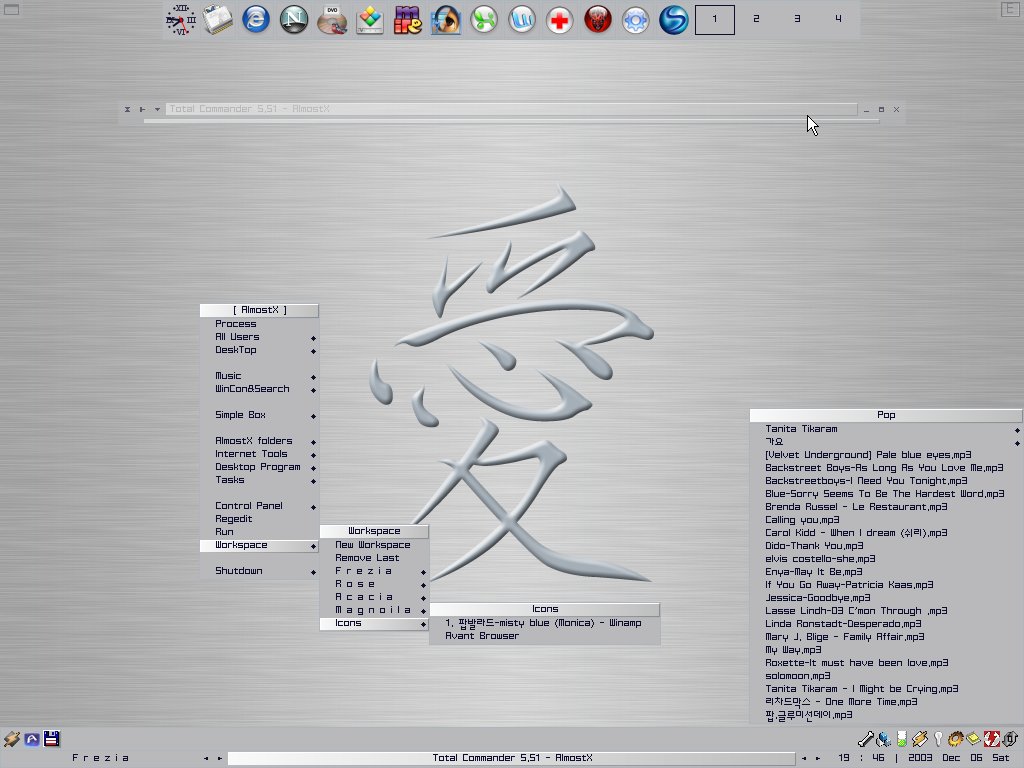The width and height of the screenshot is (1024, 768).
Task: Click the floppy disk icon in bottom bar
Action: (51, 739)
